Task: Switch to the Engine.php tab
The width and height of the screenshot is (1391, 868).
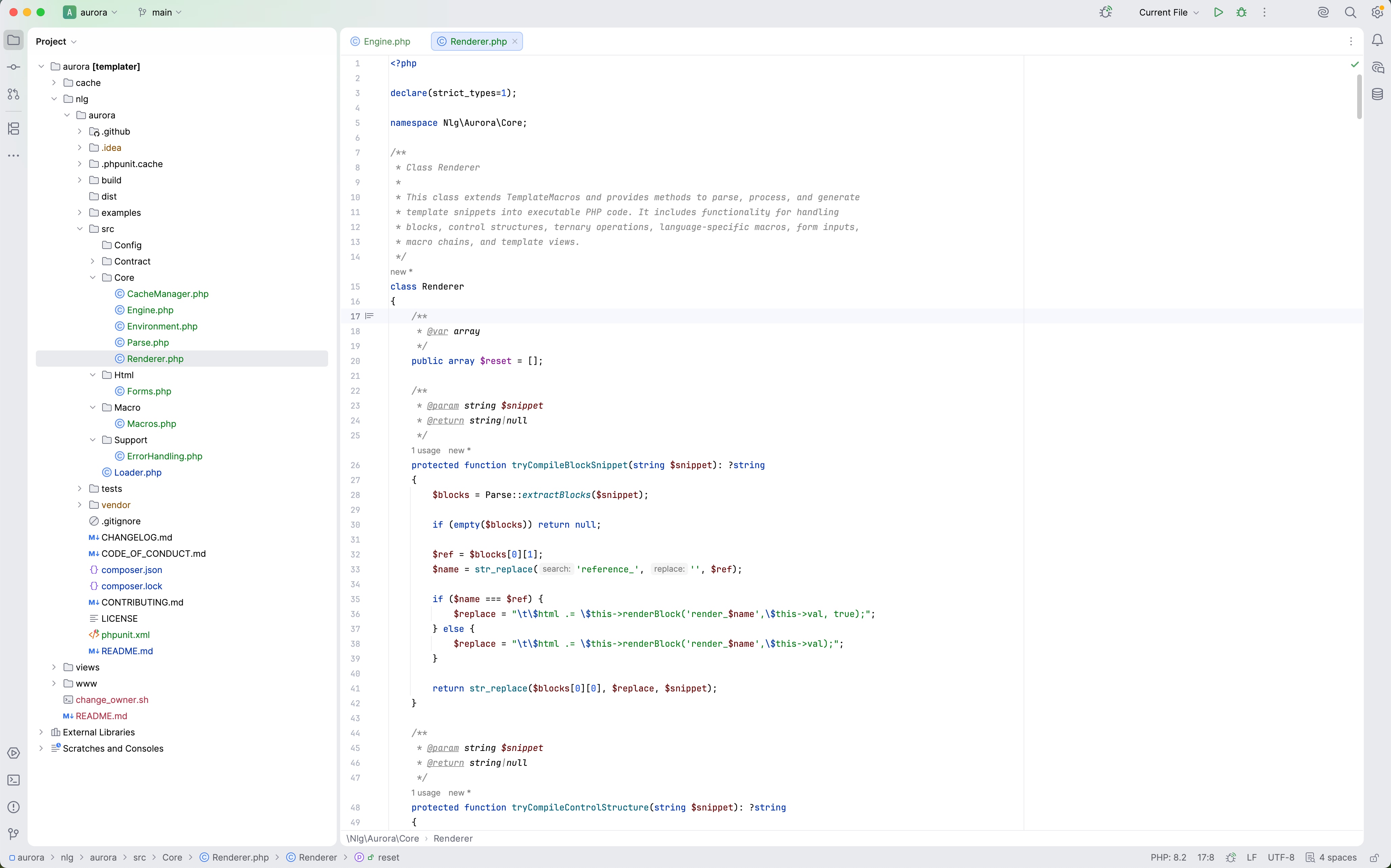Action: pos(381,41)
